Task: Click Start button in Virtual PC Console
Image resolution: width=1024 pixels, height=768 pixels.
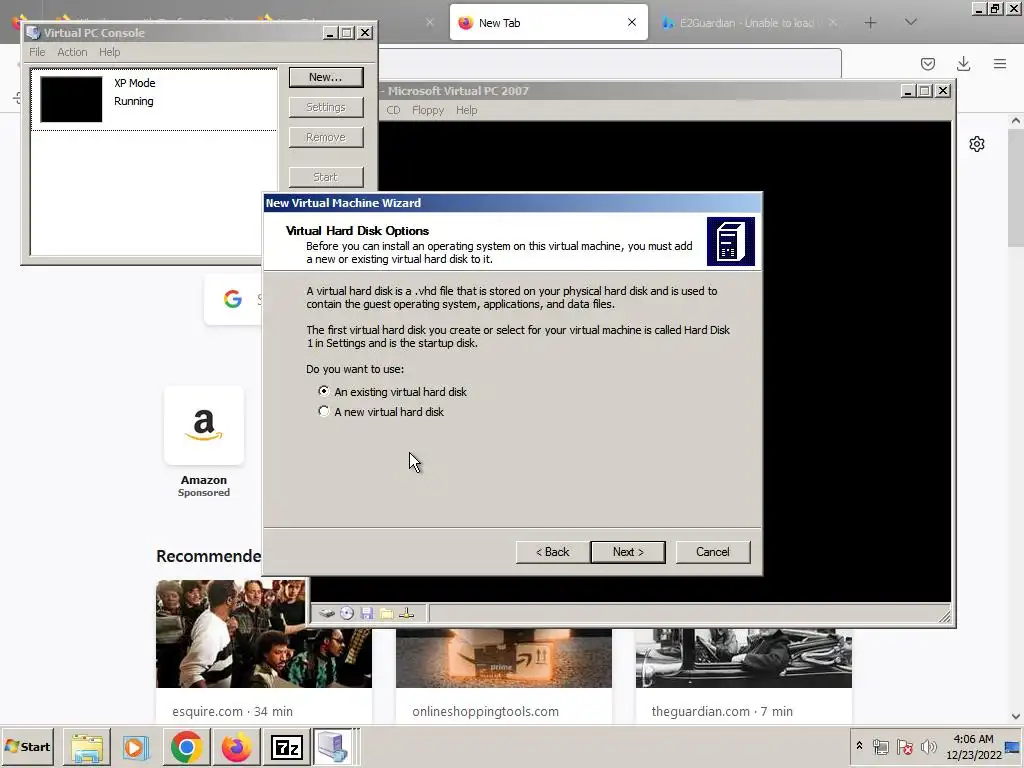Action: (x=326, y=177)
